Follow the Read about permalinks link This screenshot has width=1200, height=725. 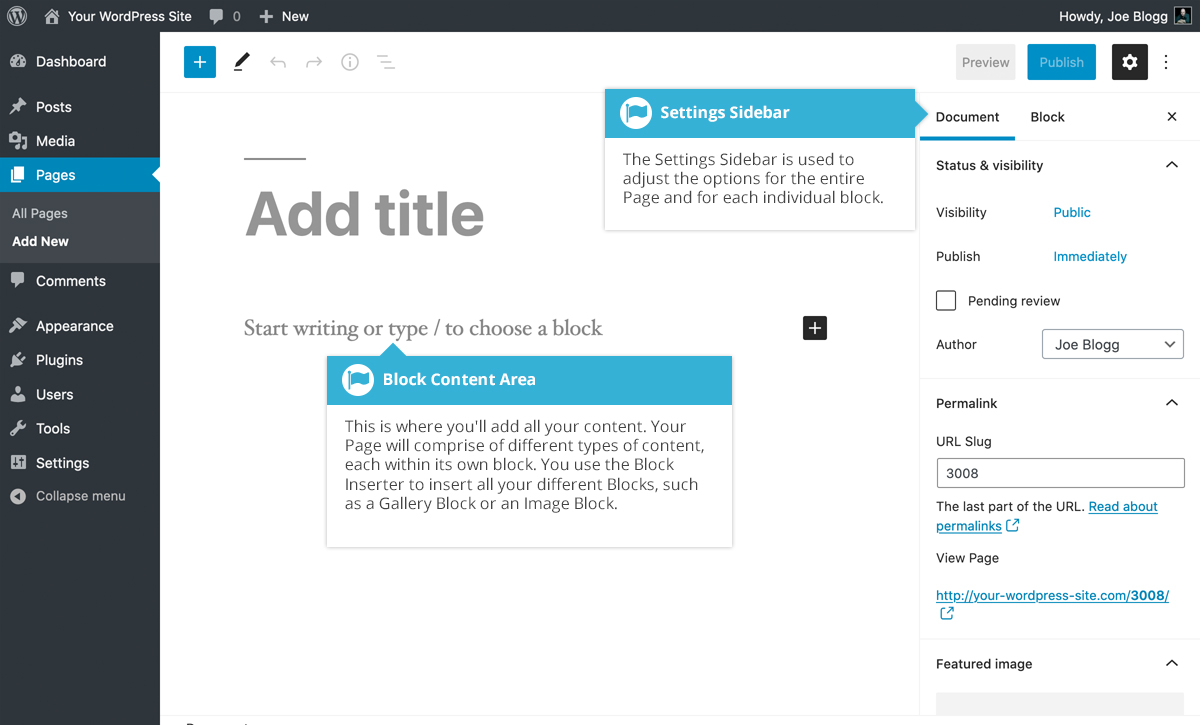click(x=1122, y=506)
